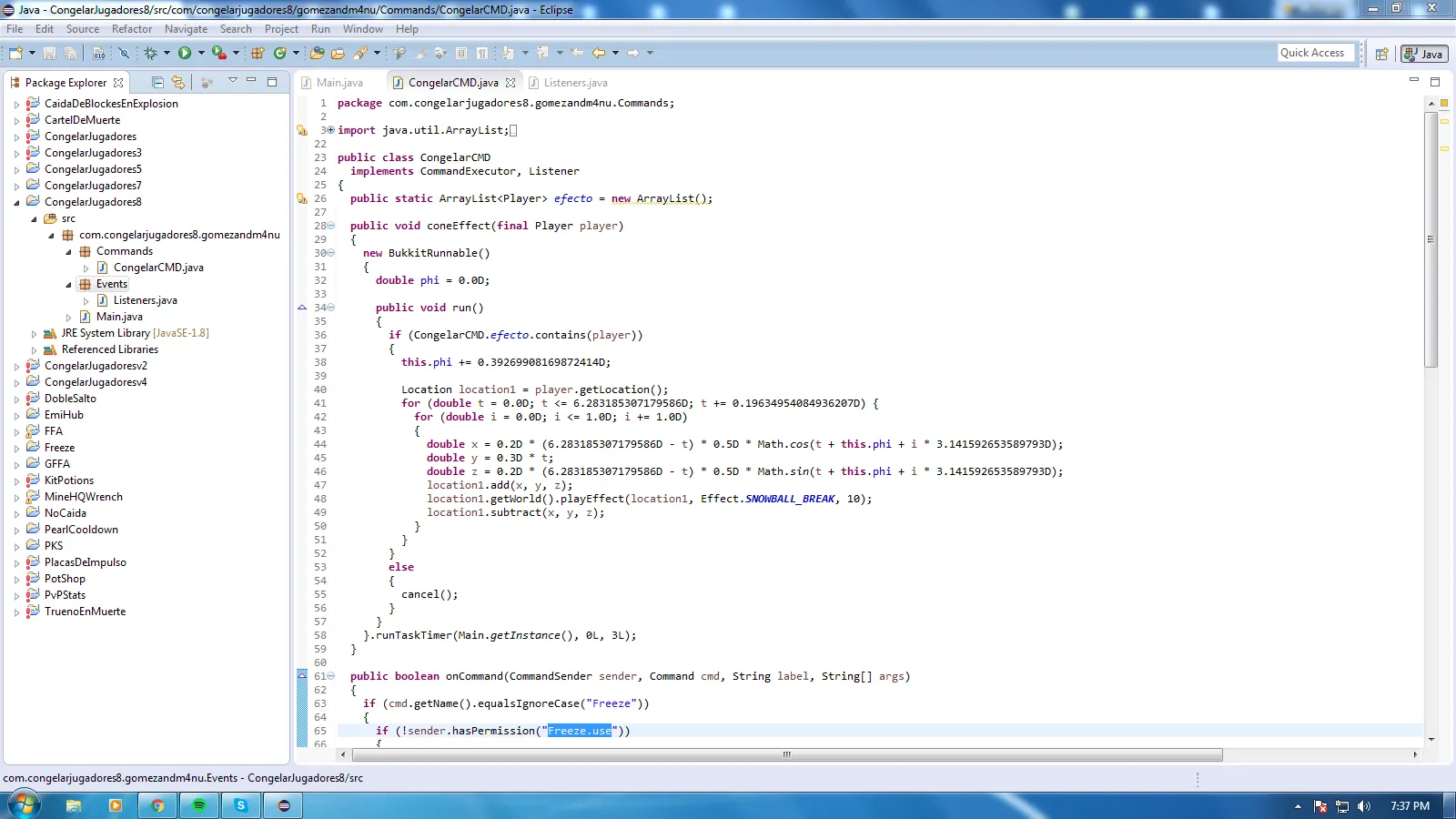Collapse the Commands package node
1456x819 pixels.
pyautogui.click(x=68, y=252)
